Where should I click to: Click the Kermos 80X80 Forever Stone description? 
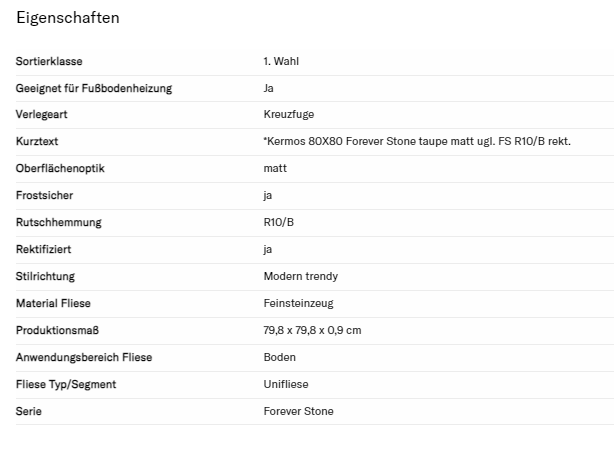pyautogui.click(x=417, y=142)
